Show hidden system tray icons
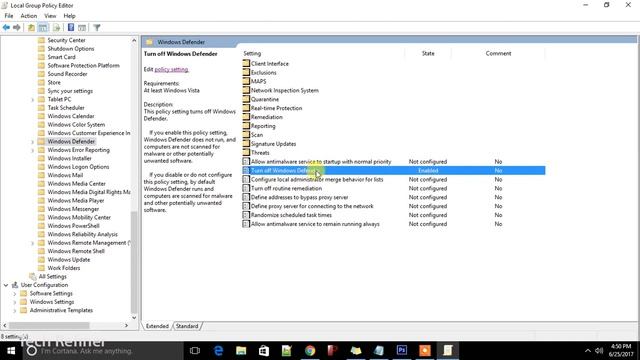640x360 pixels. pos(587,351)
